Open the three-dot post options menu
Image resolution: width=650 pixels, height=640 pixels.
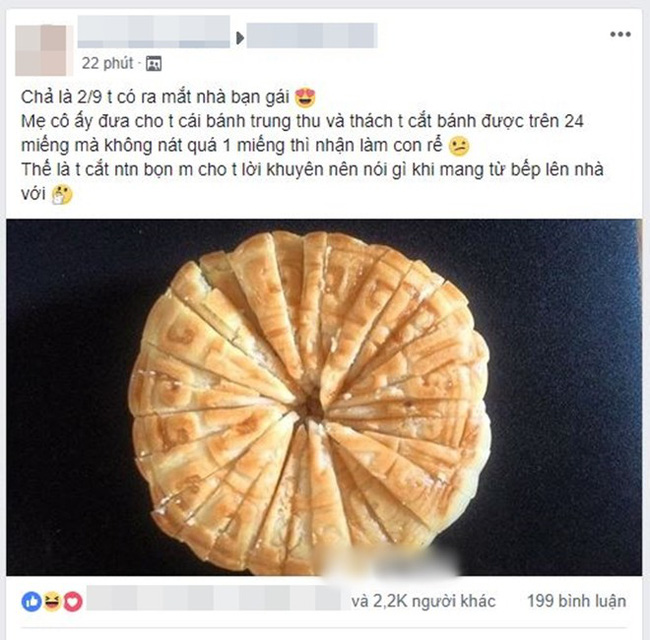(620, 34)
